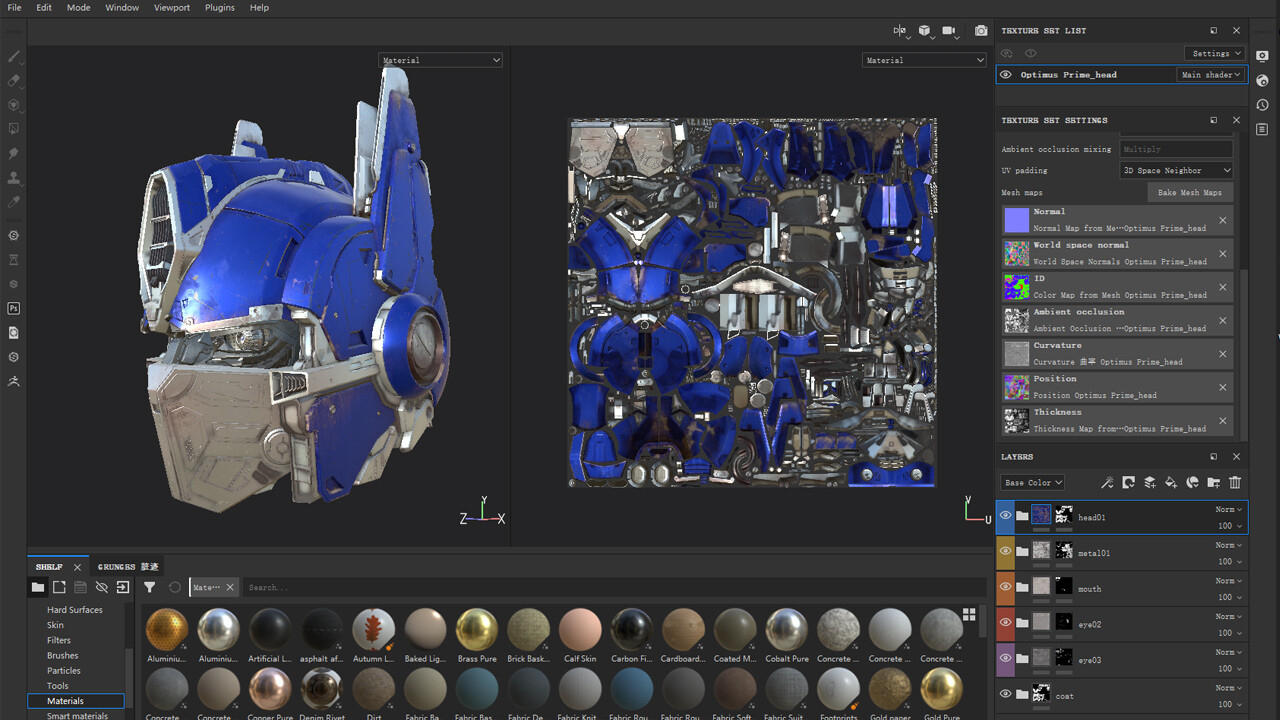Image resolution: width=1280 pixels, height=720 pixels.
Task: Click the Bake Mesh Maps button
Action: 1189,193
